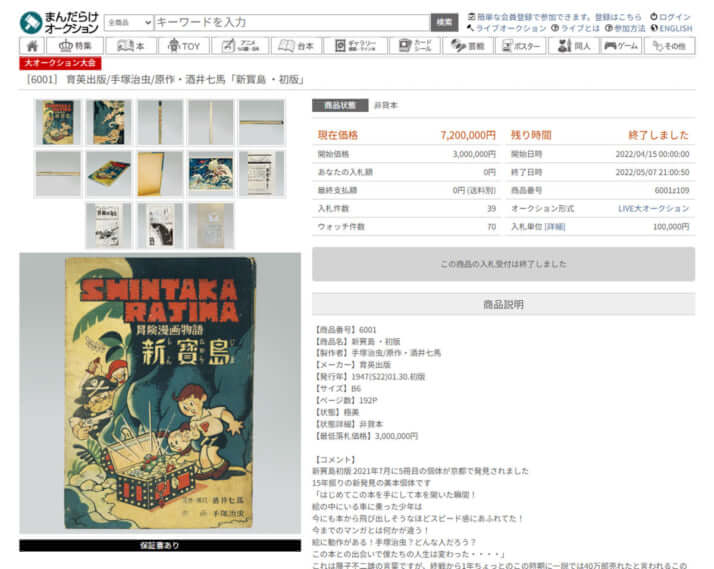
Task: Select the last thumbnail in second row
Action: pos(262,174)
